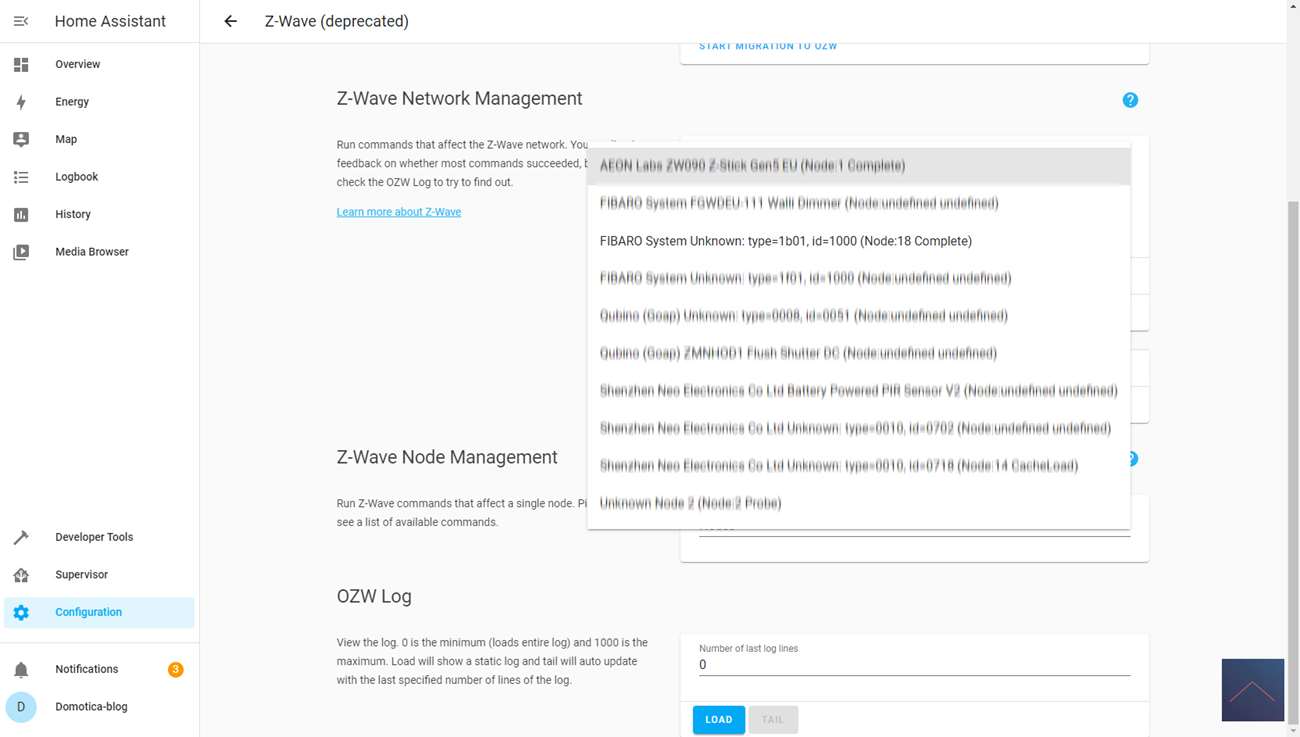Select Shenzhen Neo Unknown id=0702 node
This screenshot has width=1300, height=737.
tap(859, 428)
